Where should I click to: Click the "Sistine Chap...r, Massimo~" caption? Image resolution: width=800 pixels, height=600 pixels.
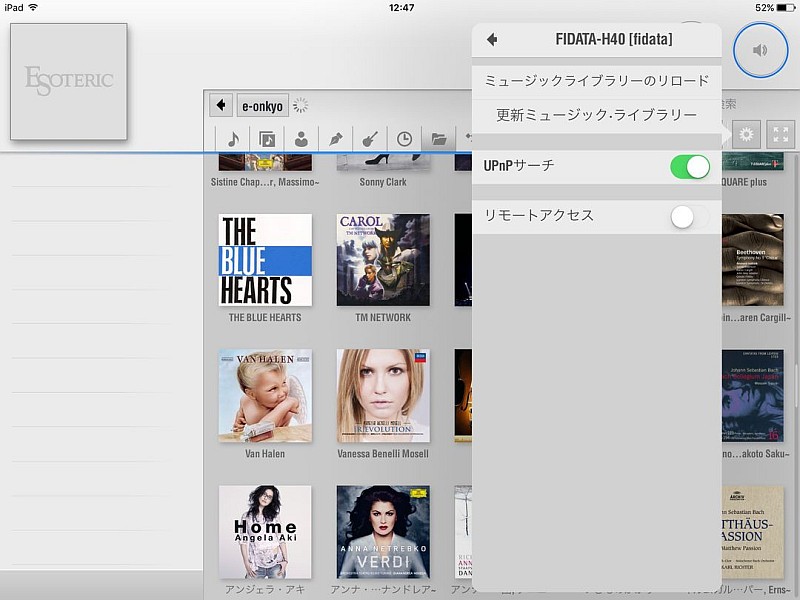pos(265,182)
